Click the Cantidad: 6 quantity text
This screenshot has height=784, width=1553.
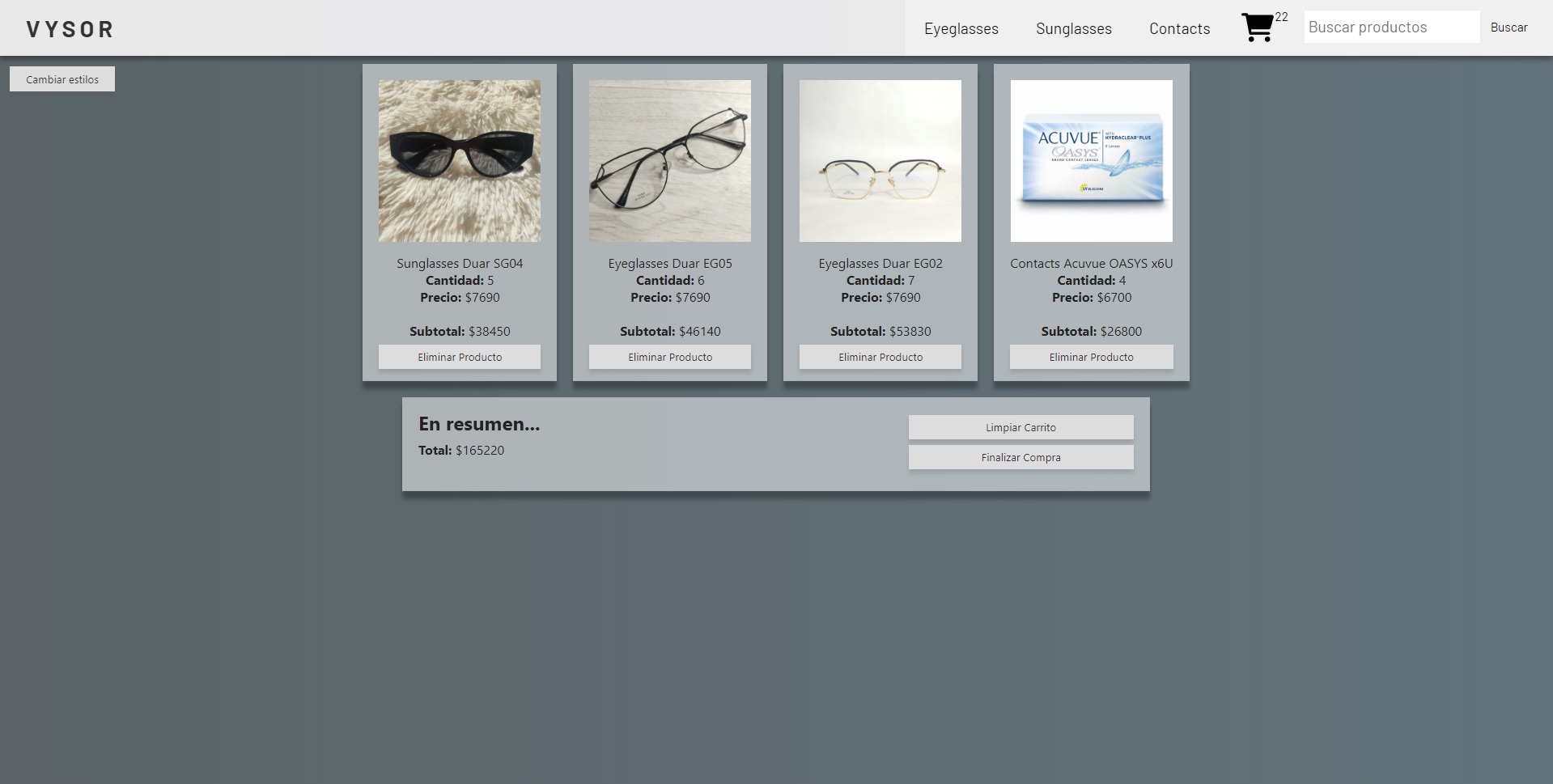(x=670, y=281)
